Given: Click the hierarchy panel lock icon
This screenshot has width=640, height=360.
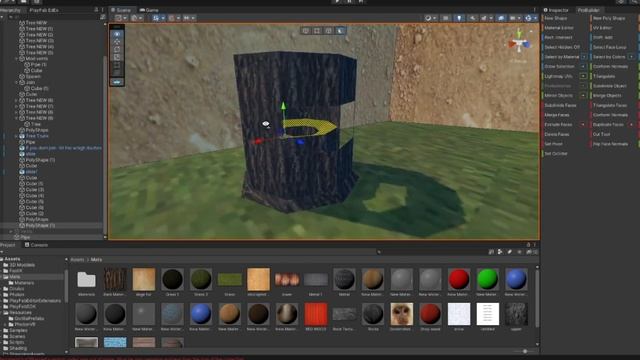Looking at the screenshot, I should [96, 10].
